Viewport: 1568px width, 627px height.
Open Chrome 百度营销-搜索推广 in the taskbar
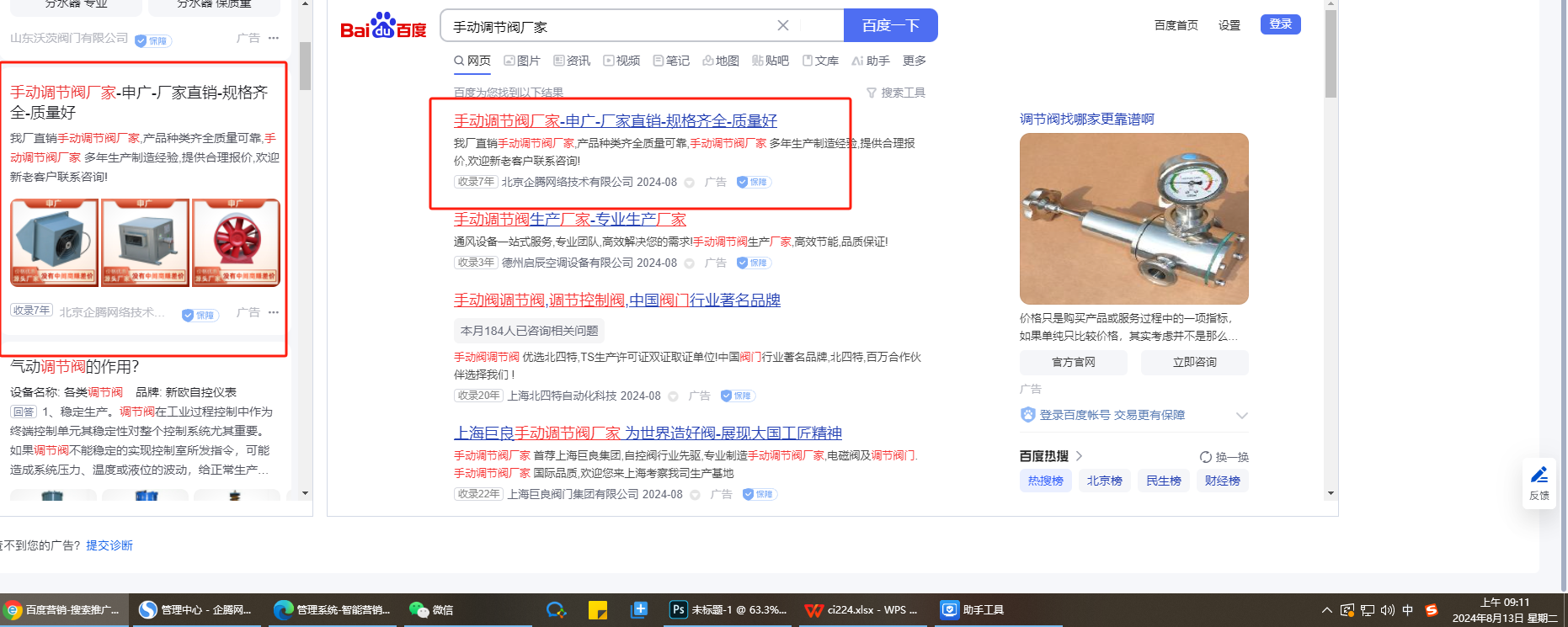[x=64, y=610]
